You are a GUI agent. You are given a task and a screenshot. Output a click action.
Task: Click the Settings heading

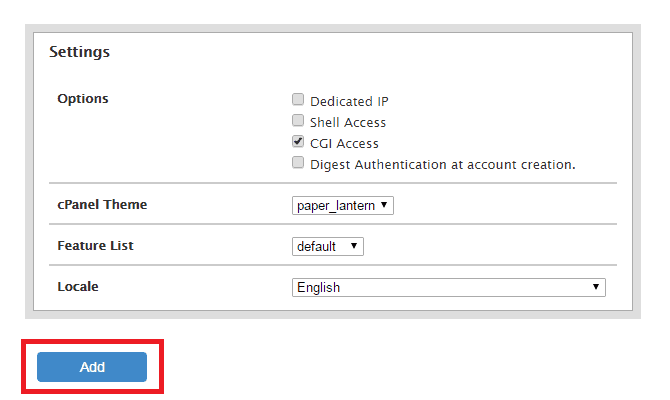click(79, 51)
